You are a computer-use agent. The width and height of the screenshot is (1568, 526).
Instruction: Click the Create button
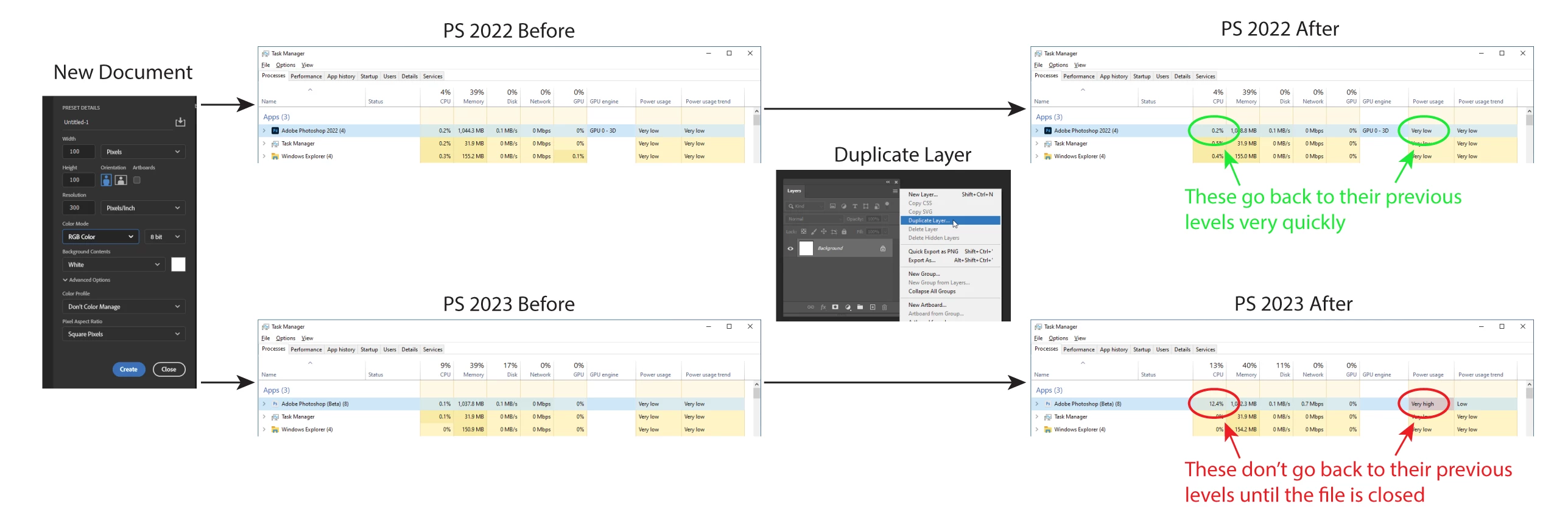pyautogui.click(x=128, y=370)
